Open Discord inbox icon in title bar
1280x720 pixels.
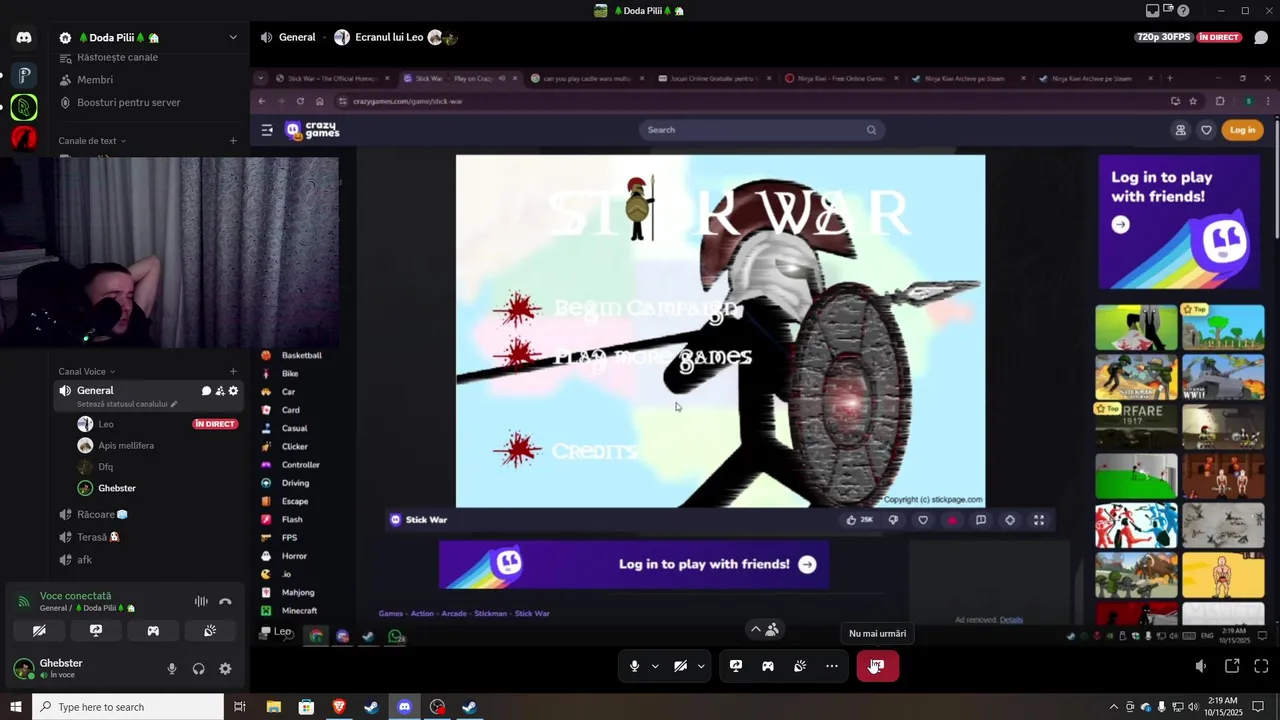pos(1152,11)
